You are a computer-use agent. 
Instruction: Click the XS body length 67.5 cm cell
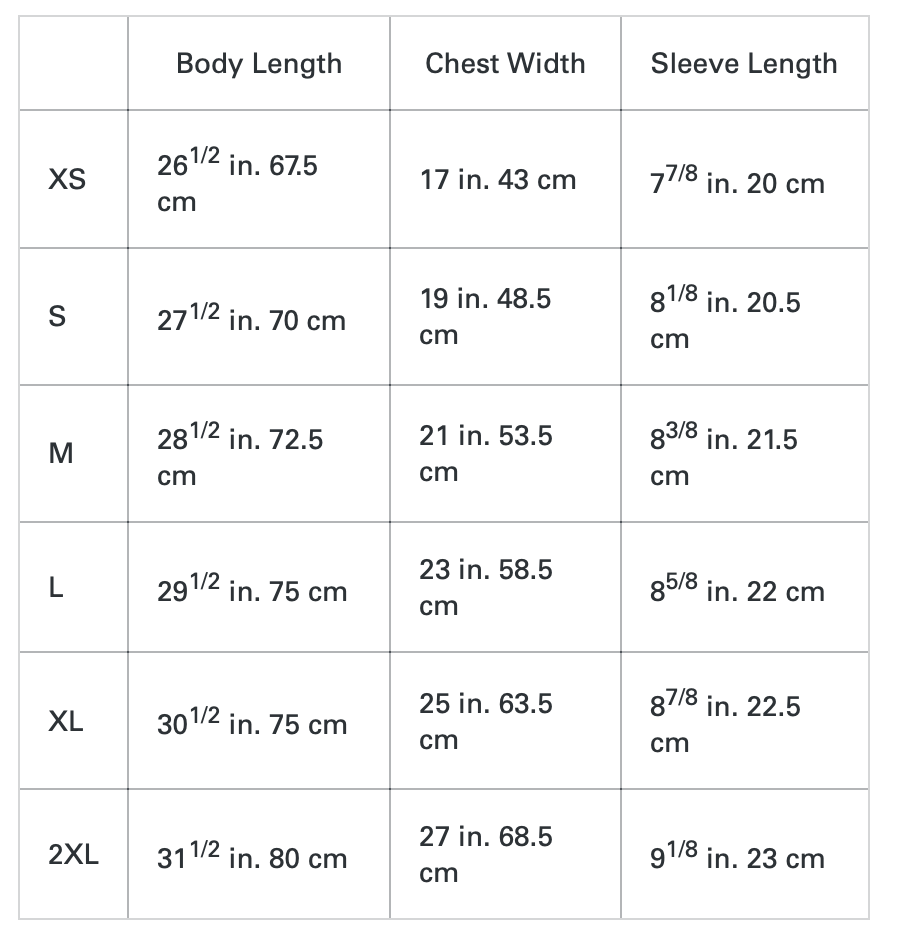coord(238,181)
